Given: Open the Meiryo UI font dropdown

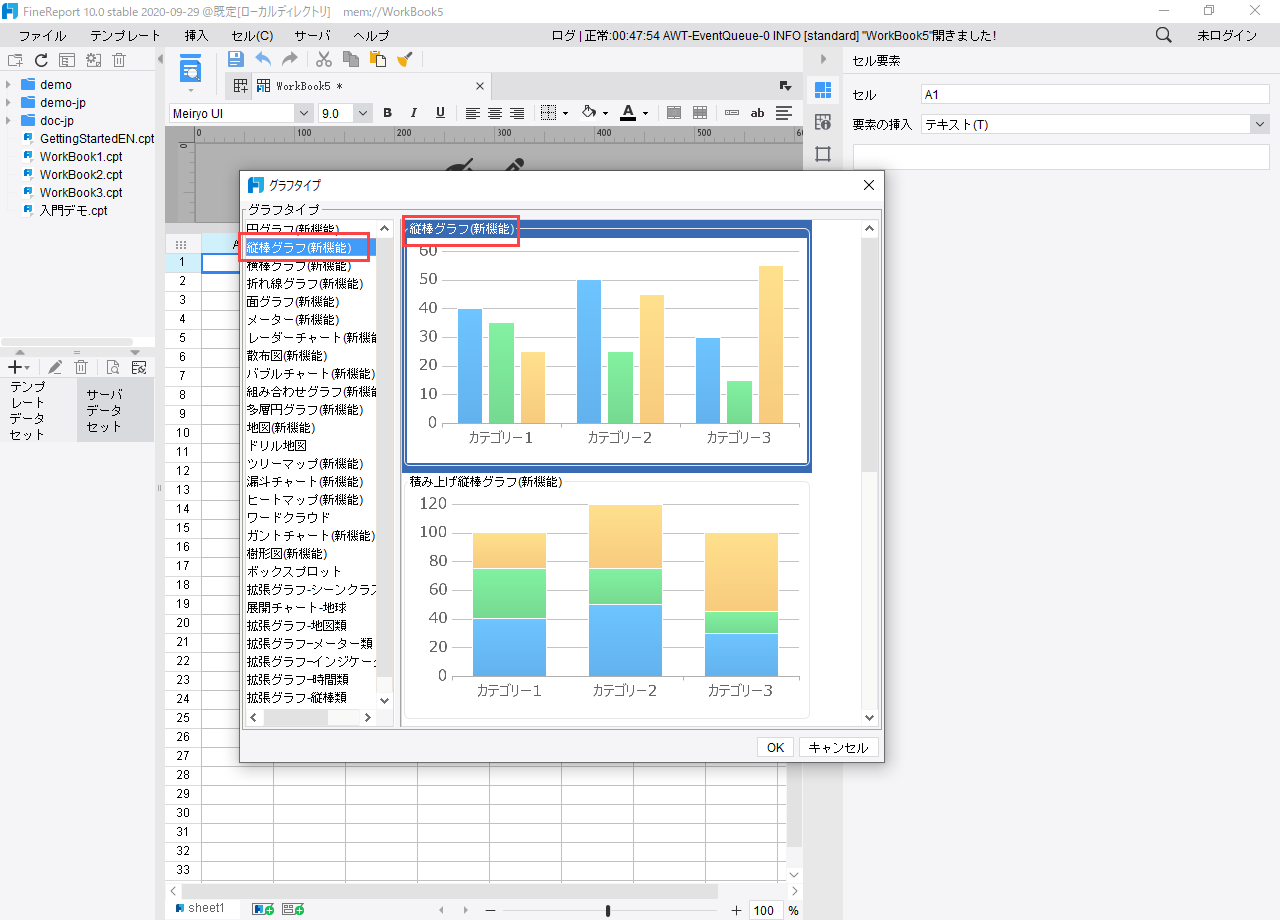Looking at the screenshot, I should pos(304,113).
